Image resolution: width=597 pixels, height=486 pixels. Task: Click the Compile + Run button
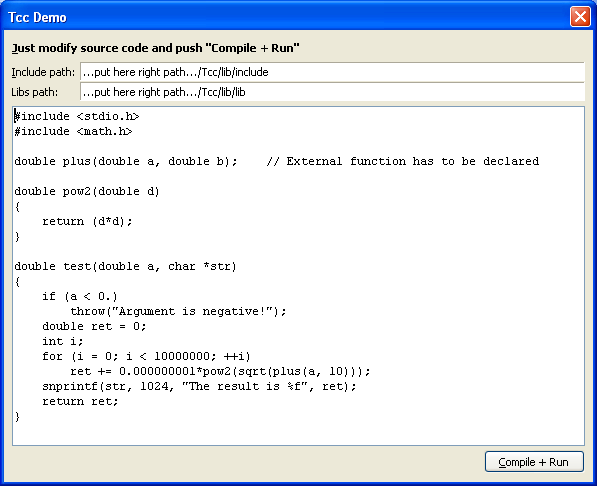click(x=534, y=462)
